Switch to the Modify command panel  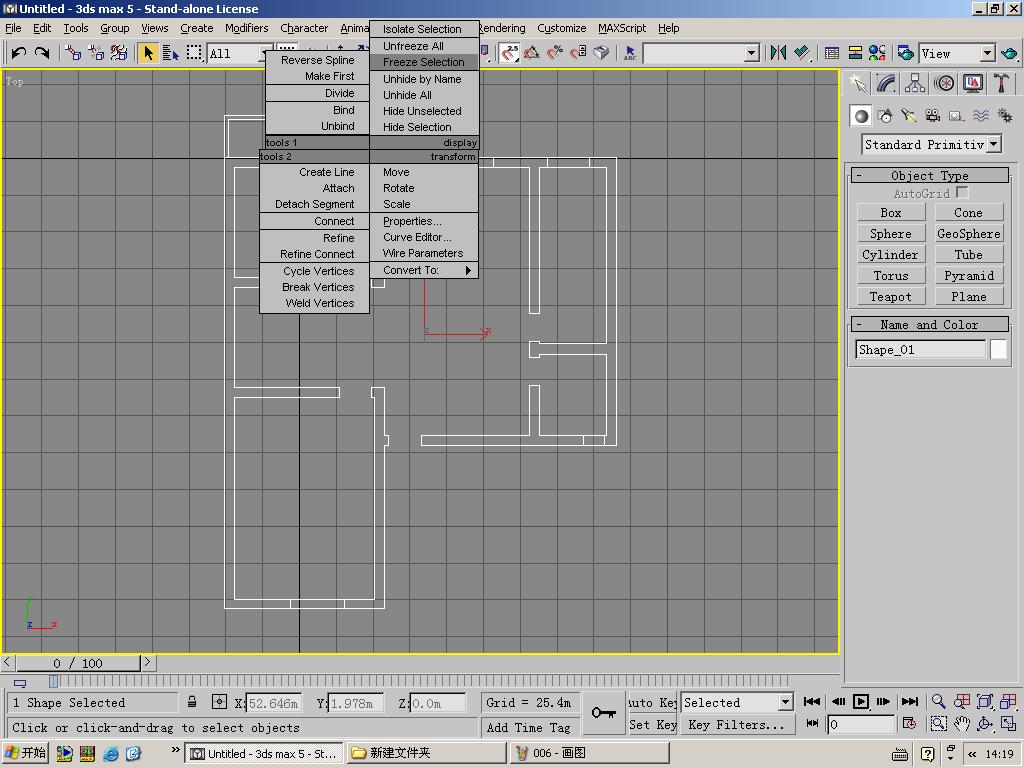[x=886, y=83]
